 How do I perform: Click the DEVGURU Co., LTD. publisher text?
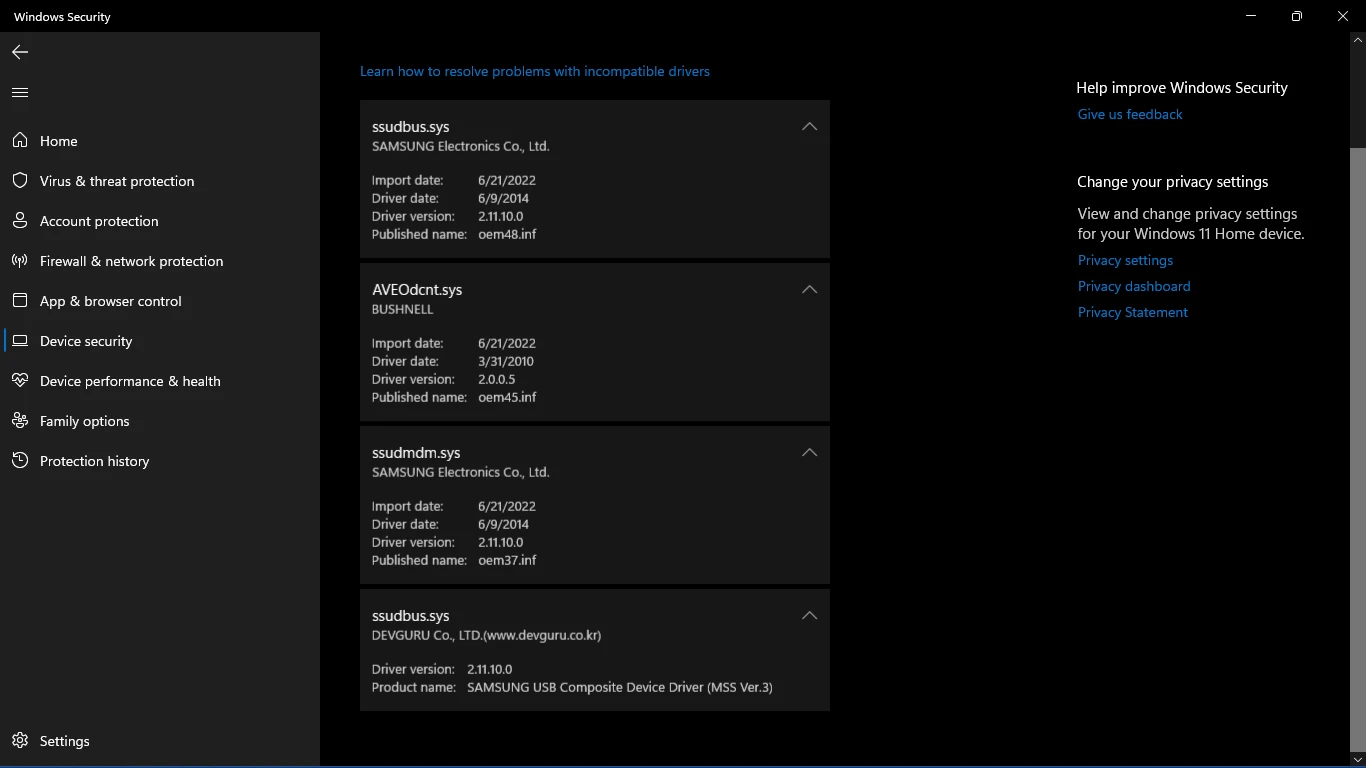486,635
